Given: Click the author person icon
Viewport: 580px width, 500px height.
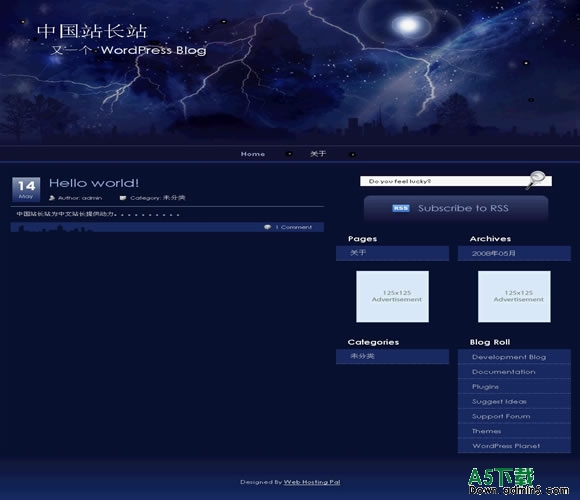Looking at the screenshot, I should (52, 198).
